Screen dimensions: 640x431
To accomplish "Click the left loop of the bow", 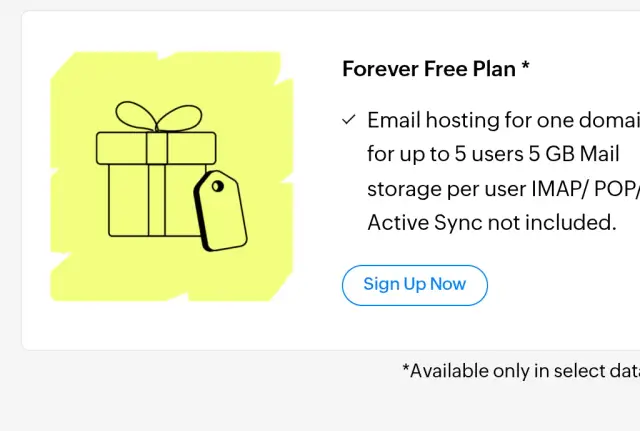I will click(136, 115).
